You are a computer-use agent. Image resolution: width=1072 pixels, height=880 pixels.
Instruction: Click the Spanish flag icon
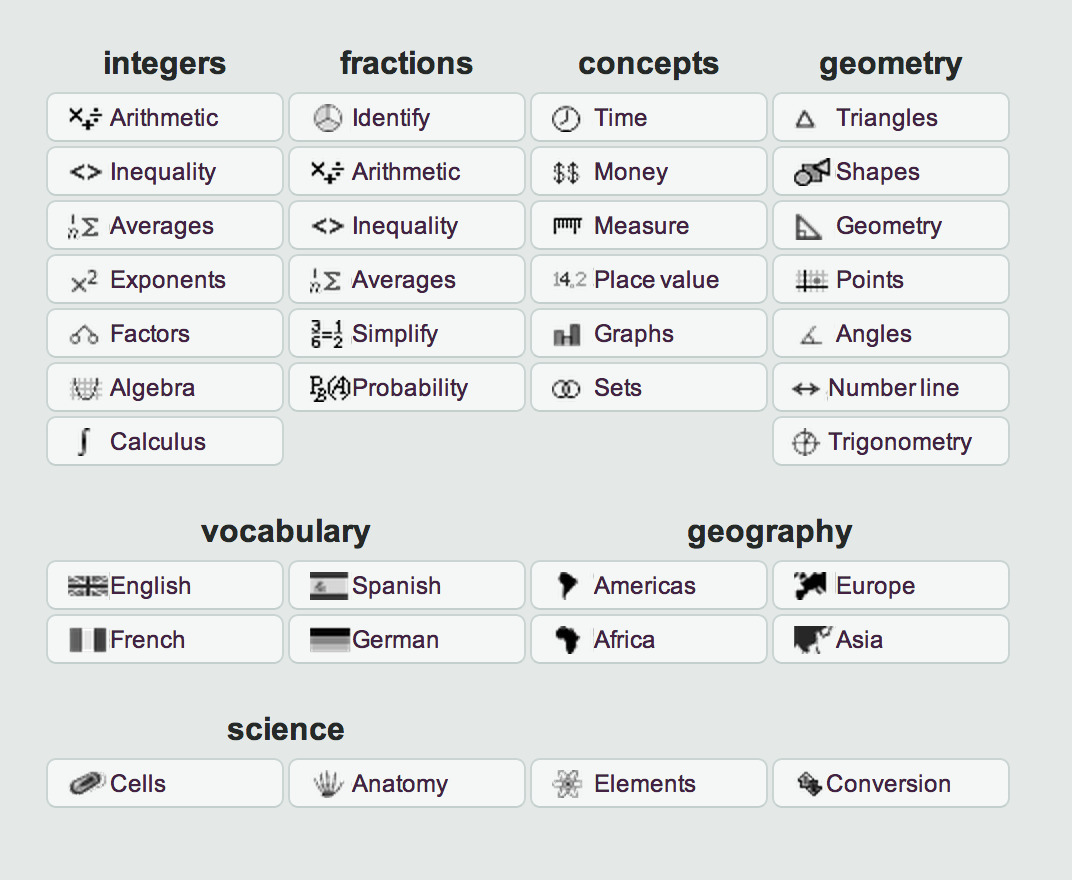click(x=328, y=586)
